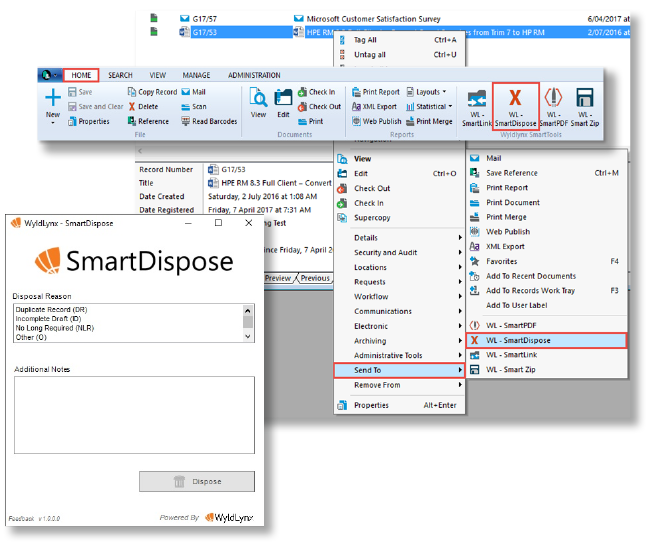Switch to the VIEW ribbon tab
This screenshot has height=550, width=650.
pos(158,75)
